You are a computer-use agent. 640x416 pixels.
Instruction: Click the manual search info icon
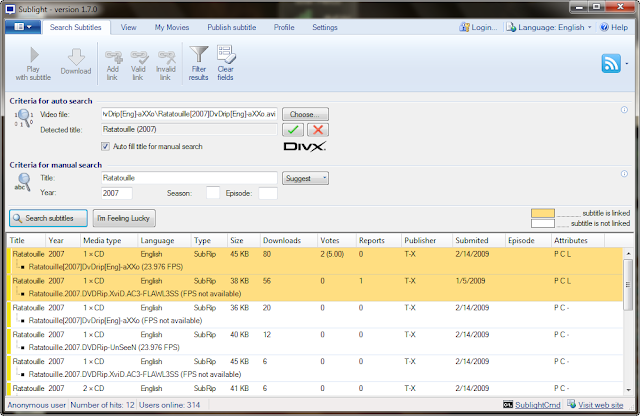tap(624, 174)
